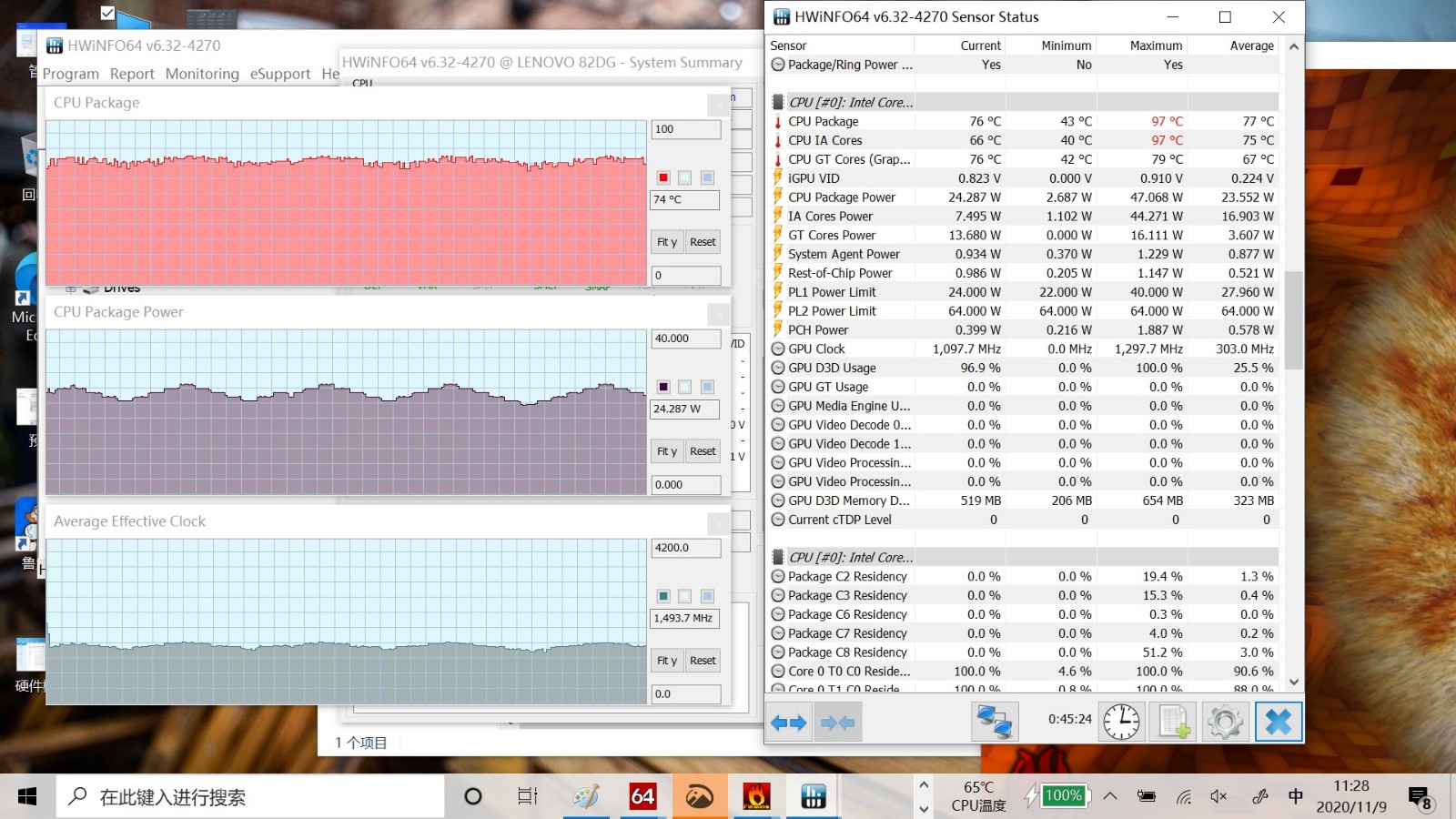Image resolution: width=1456 pixels, height=819 pixels.
Task: Click the 4200.0 max field in Clock graph
Action: (x=686, y=548)
